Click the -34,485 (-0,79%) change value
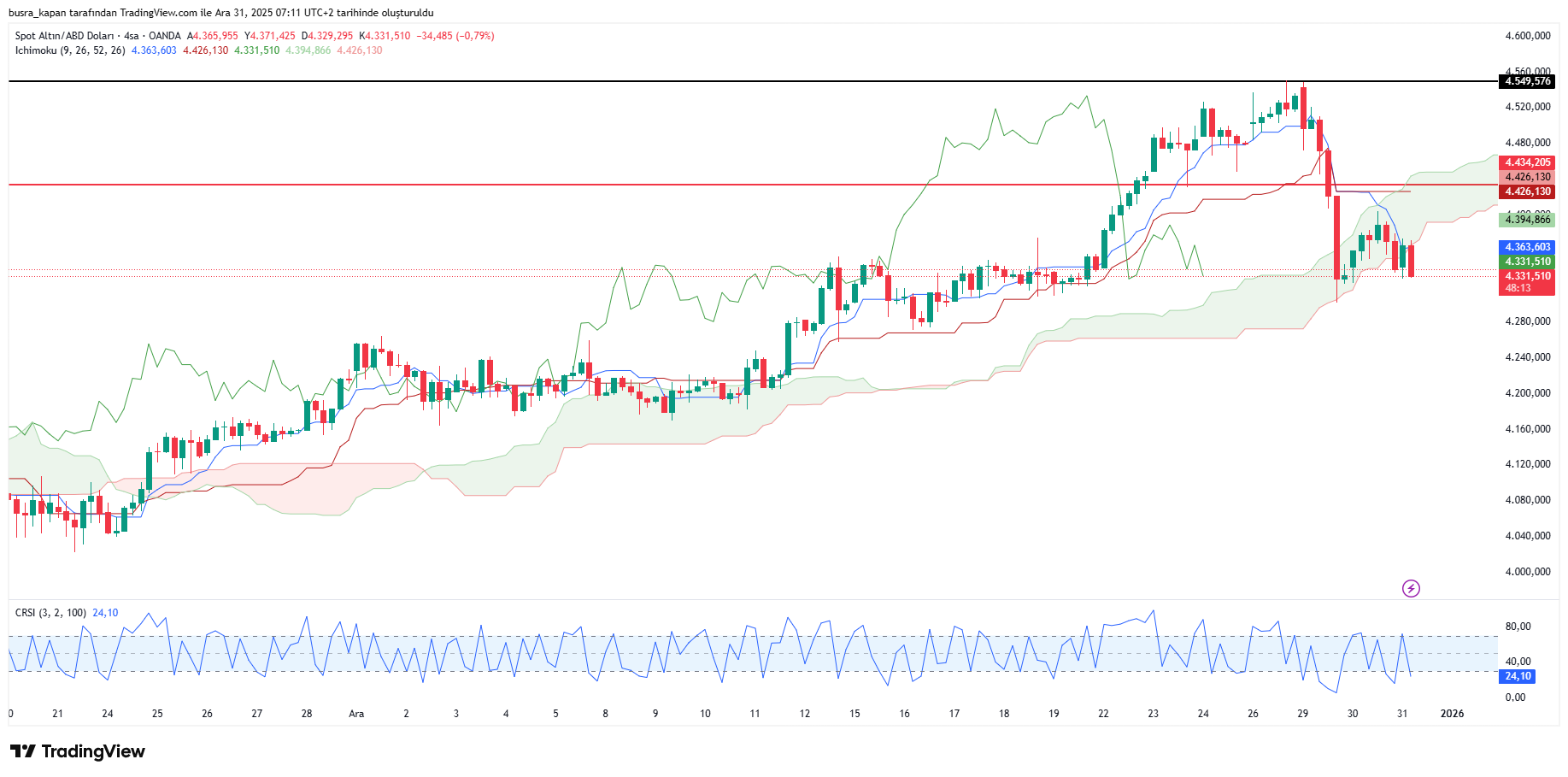The width and height of the screenshot is (1568, 777). [455, 36]
